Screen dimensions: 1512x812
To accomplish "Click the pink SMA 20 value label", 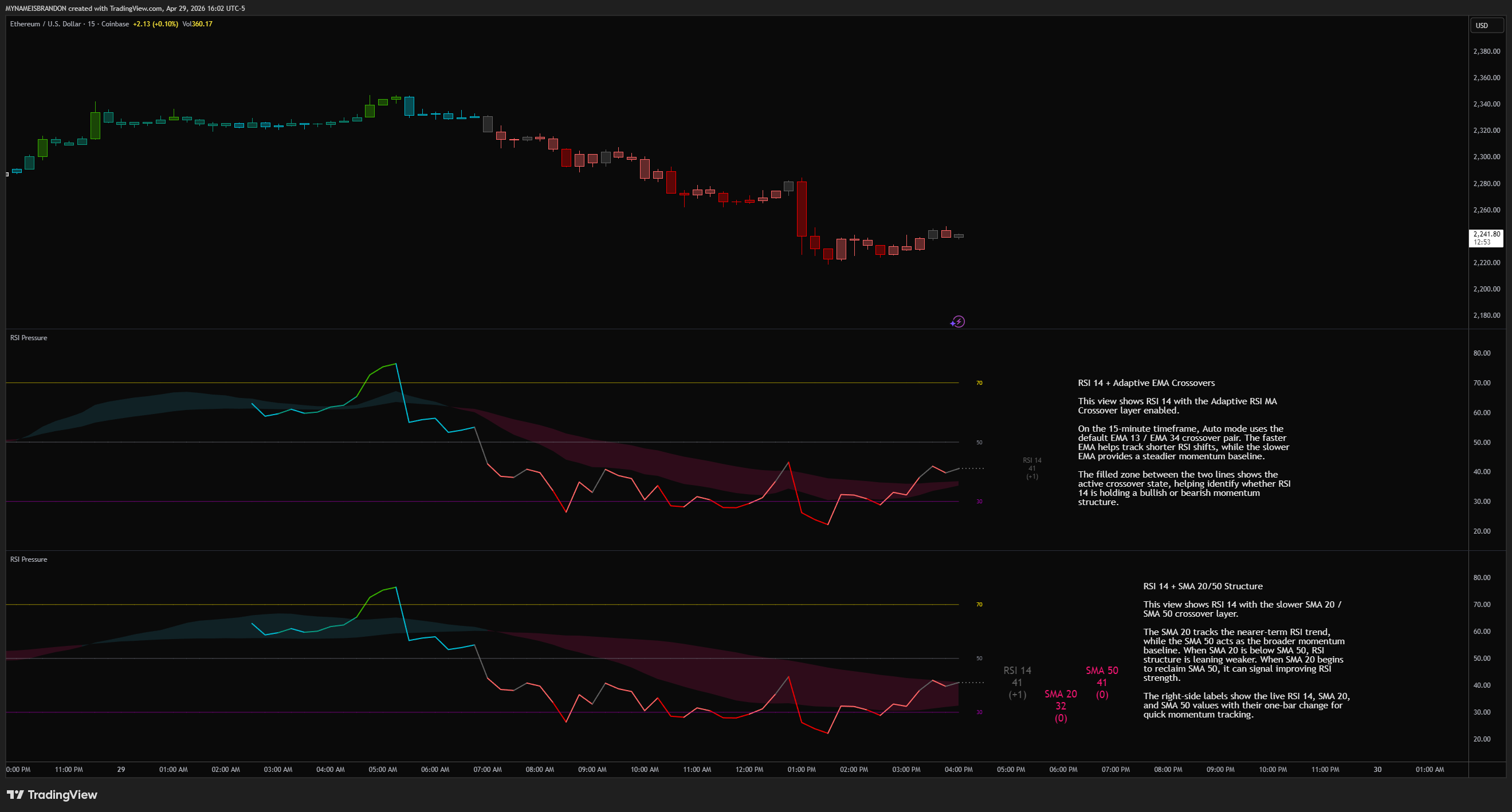I will [1061, 706].
